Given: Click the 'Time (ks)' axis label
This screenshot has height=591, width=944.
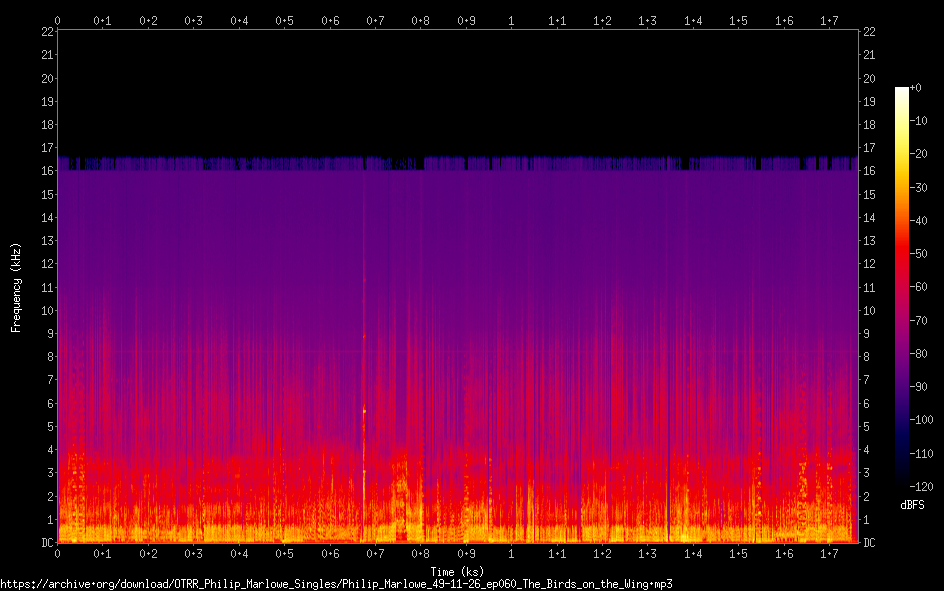Looking at the screenshot, I should (457, 571).
